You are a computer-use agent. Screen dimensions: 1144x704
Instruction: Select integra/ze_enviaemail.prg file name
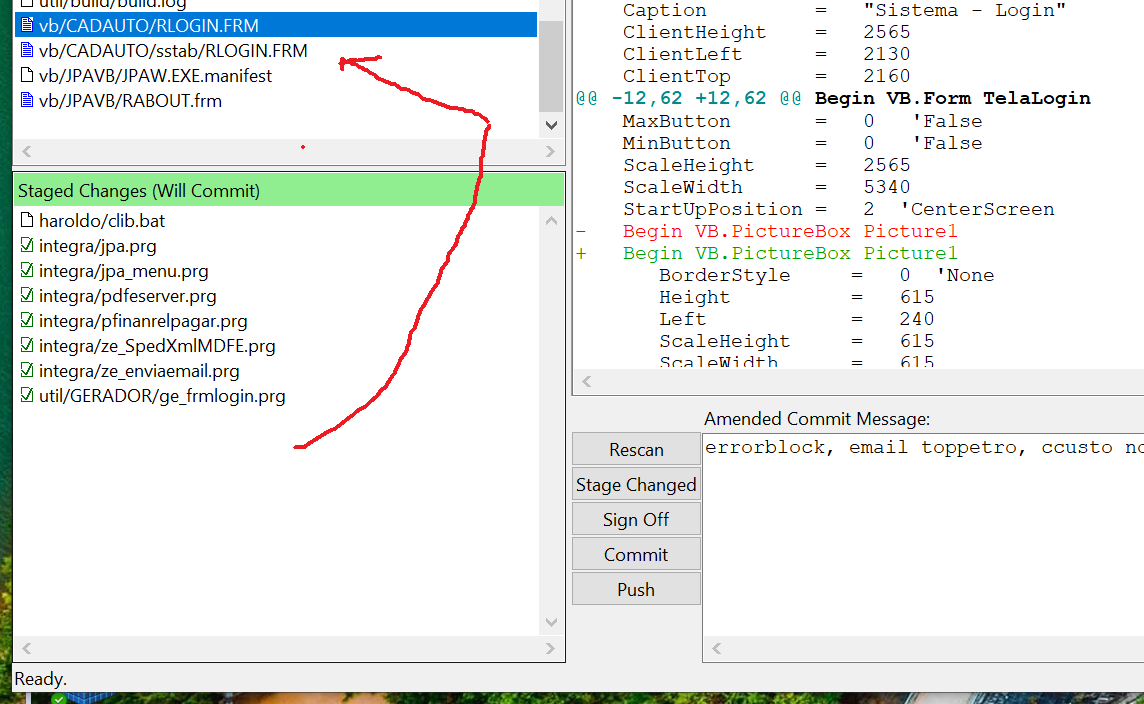(x=139, y=371)
